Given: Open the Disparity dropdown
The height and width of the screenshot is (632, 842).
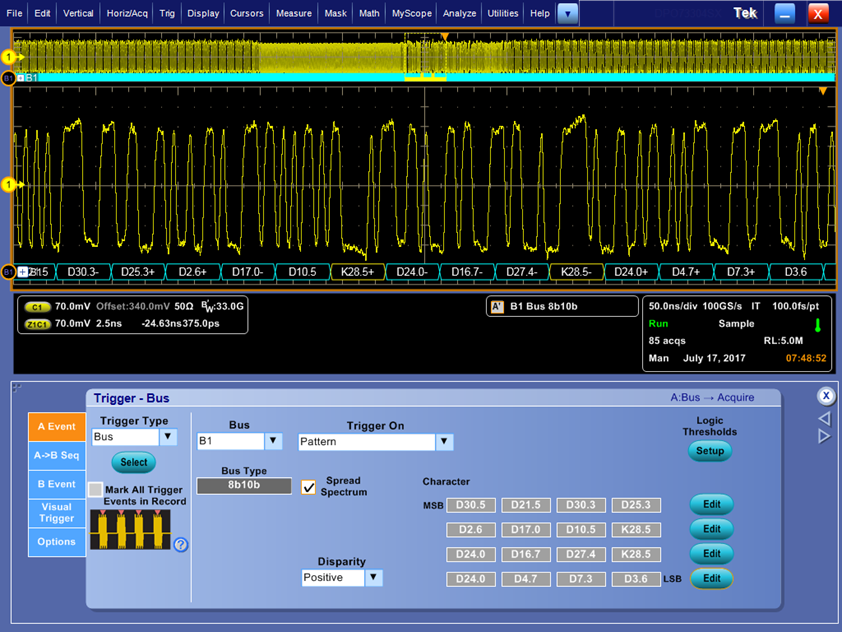Looking at the screenshot, I should pyautogui.click(x=373, y=578).
